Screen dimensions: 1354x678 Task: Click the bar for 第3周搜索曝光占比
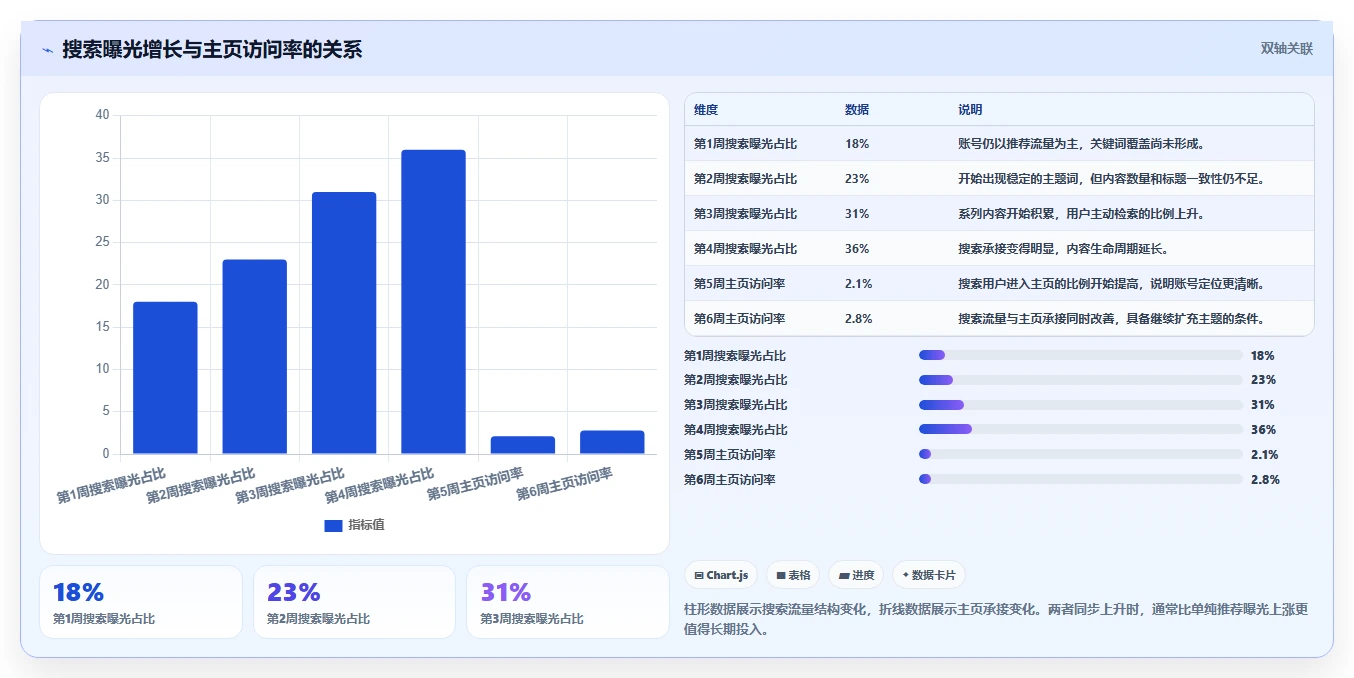click(344, 323)
